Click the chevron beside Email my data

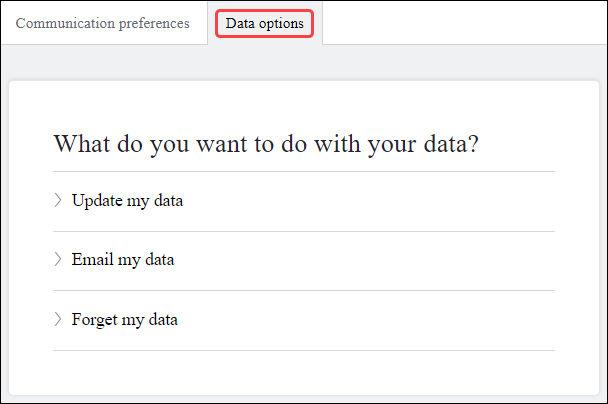coord(58,260)
